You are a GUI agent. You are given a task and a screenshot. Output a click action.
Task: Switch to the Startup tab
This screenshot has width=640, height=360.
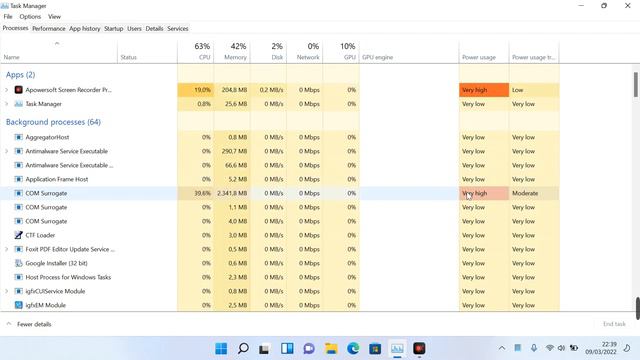pos(113,29)
